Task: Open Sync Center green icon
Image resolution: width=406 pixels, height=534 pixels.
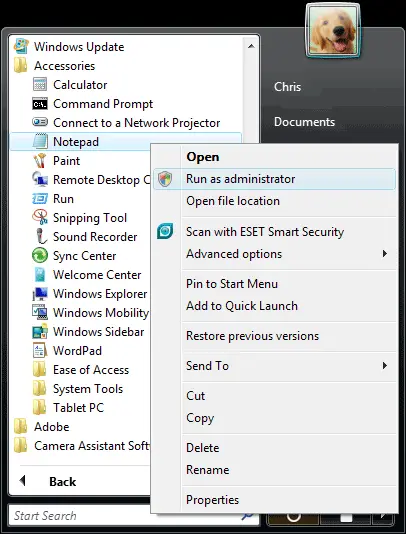Action: pyautogui.click(x=40, y=255)
